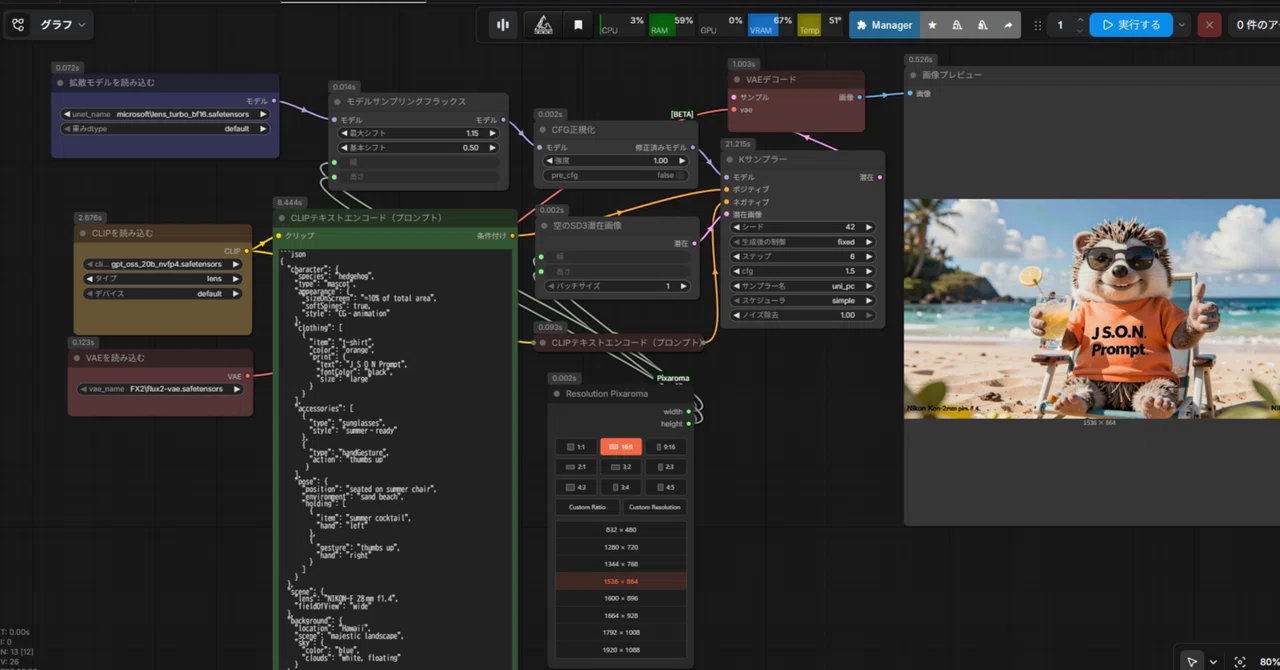1280x670 pixels.
Task: Select the 9:16 aspect ratio option
Action: (664, 447)
